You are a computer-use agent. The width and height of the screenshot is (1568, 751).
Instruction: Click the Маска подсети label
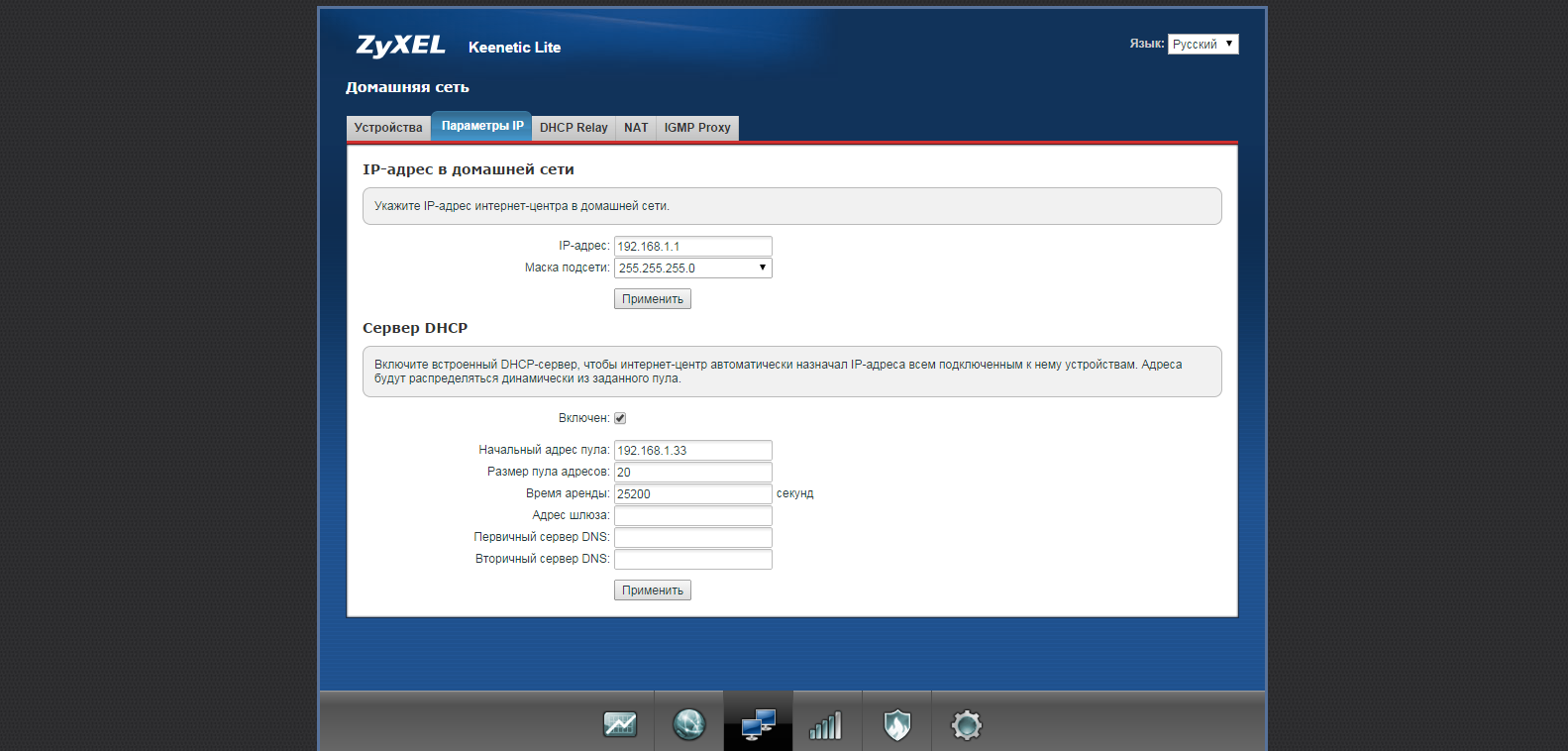(567, 268)
